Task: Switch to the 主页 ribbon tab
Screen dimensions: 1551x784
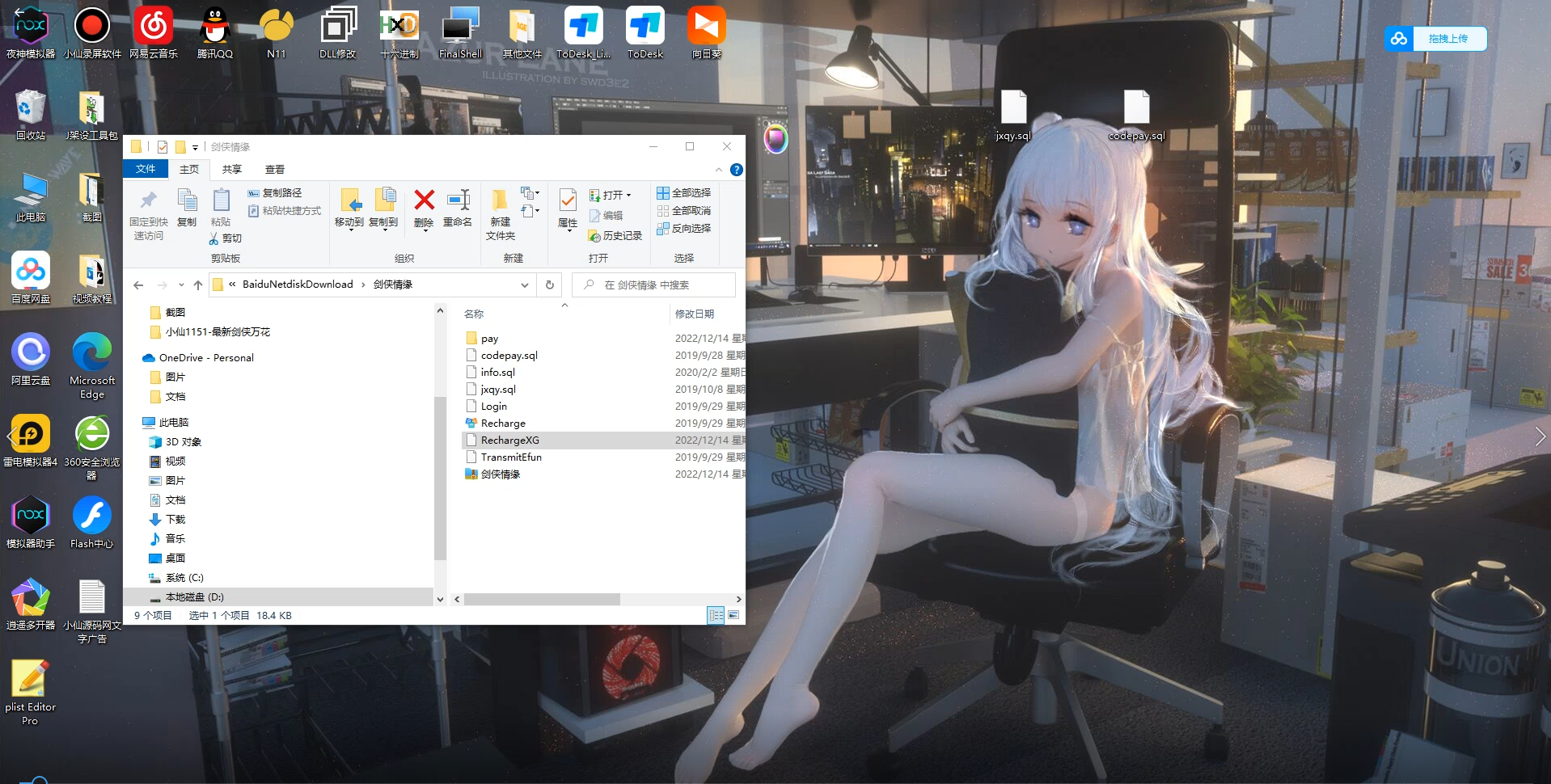Action: coord(189,170)
